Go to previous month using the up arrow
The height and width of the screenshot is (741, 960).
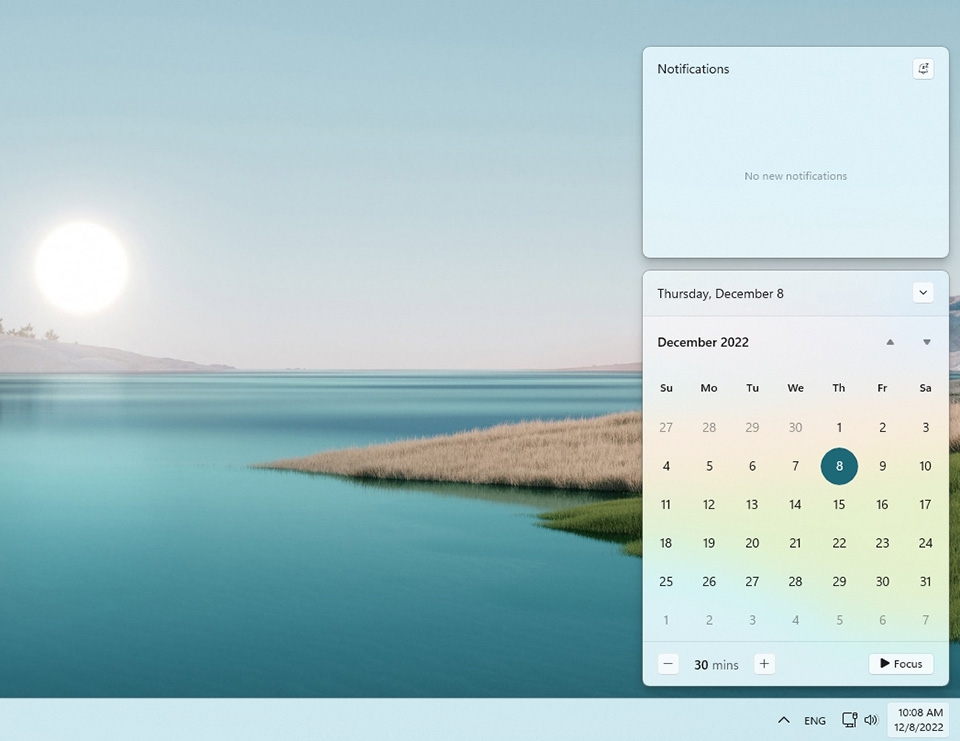889,342
